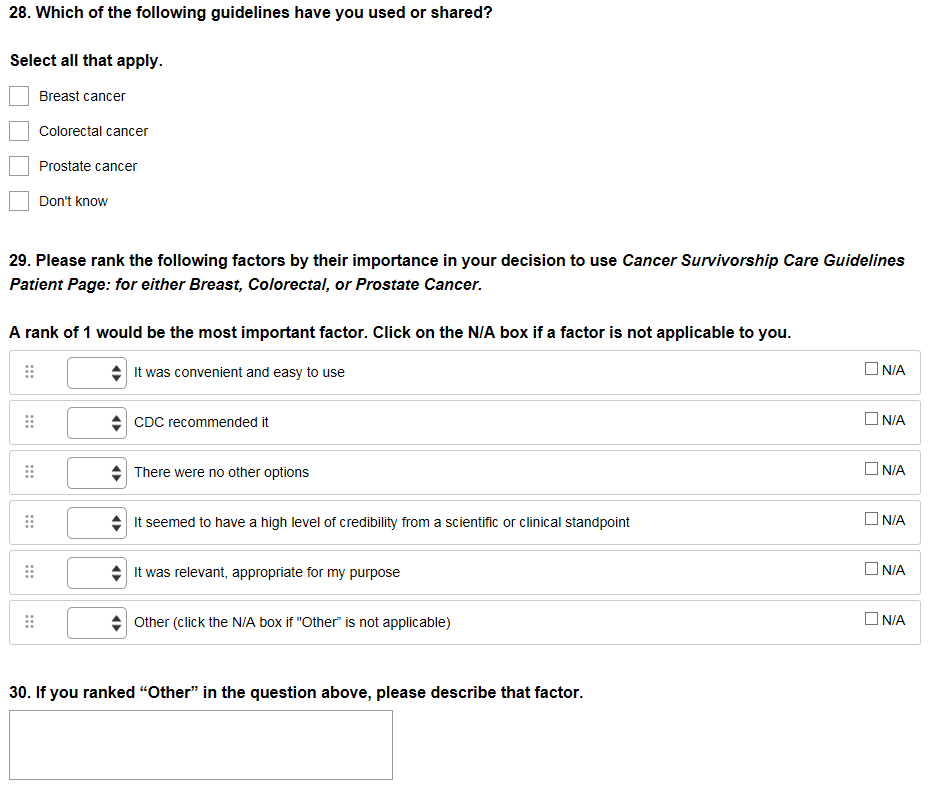Click drag handle for "CDC recommended it" row

(30, 422)
